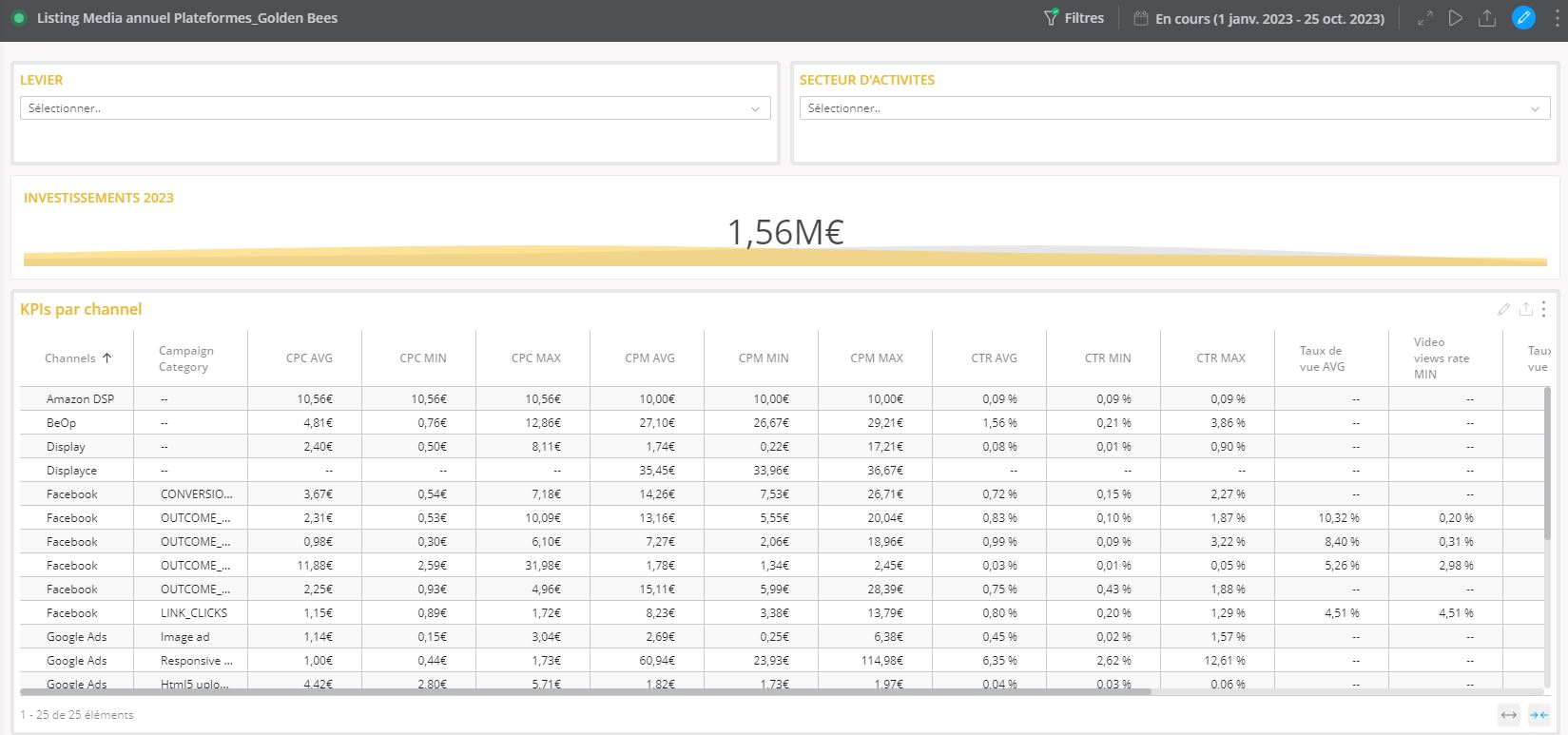Open the SECTEUR D'ACTIVITES dropdown
1568x735 pixels.
[1174, 108]
